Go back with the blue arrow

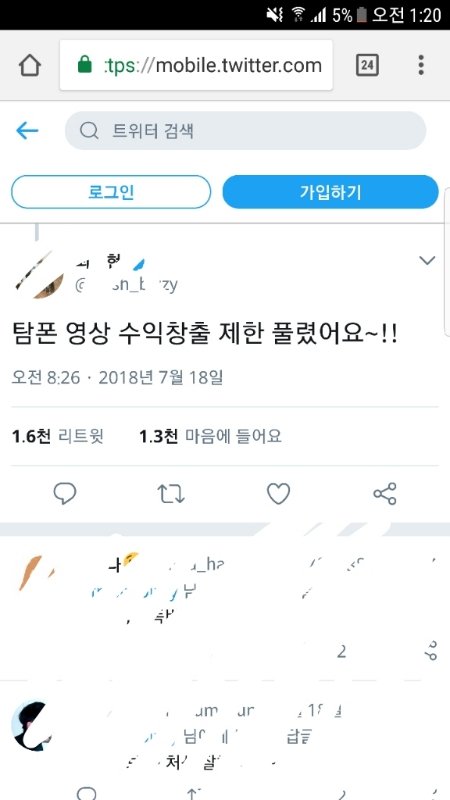click(x=27, y=131)
